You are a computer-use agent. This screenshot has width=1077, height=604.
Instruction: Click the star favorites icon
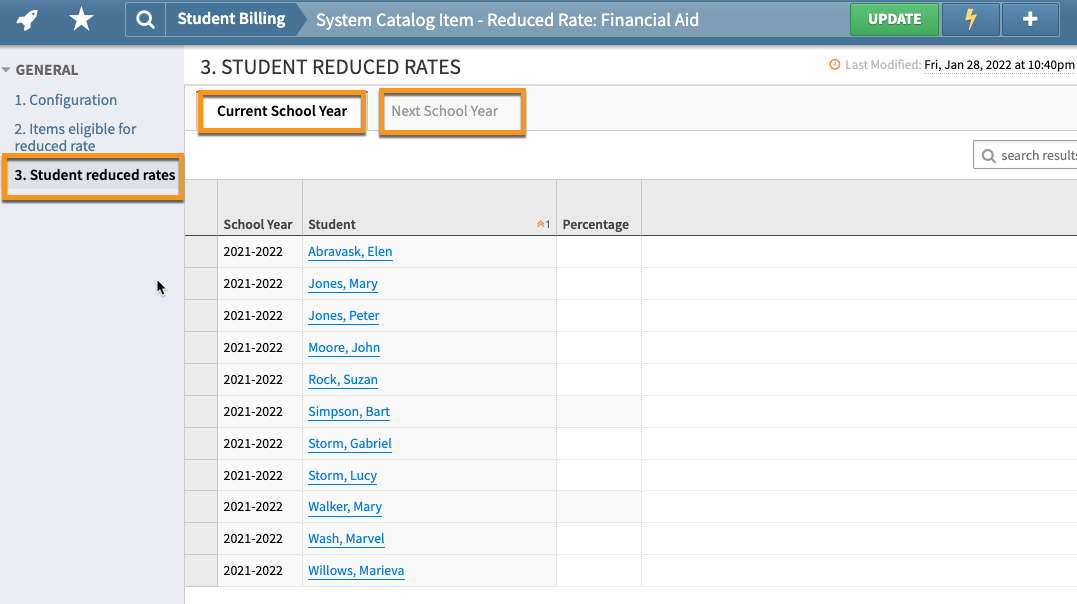pos(81,19)
